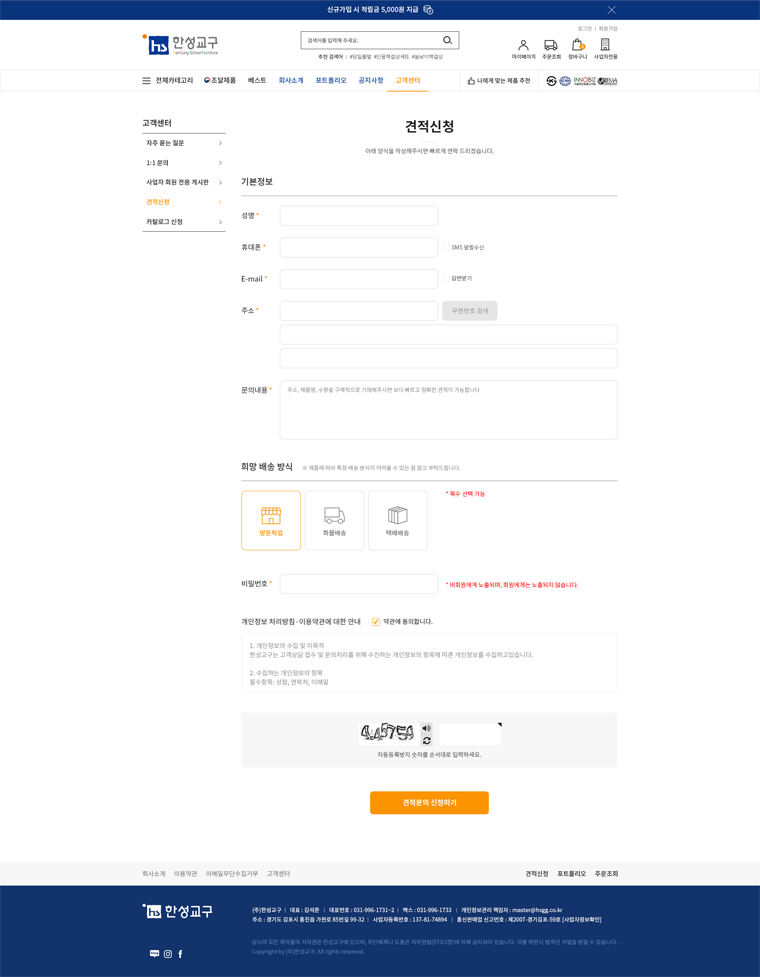The width and height of the screenshot is (760, 977).
Task: Play captcha audio speaker icon
Action: pos(427,728)
